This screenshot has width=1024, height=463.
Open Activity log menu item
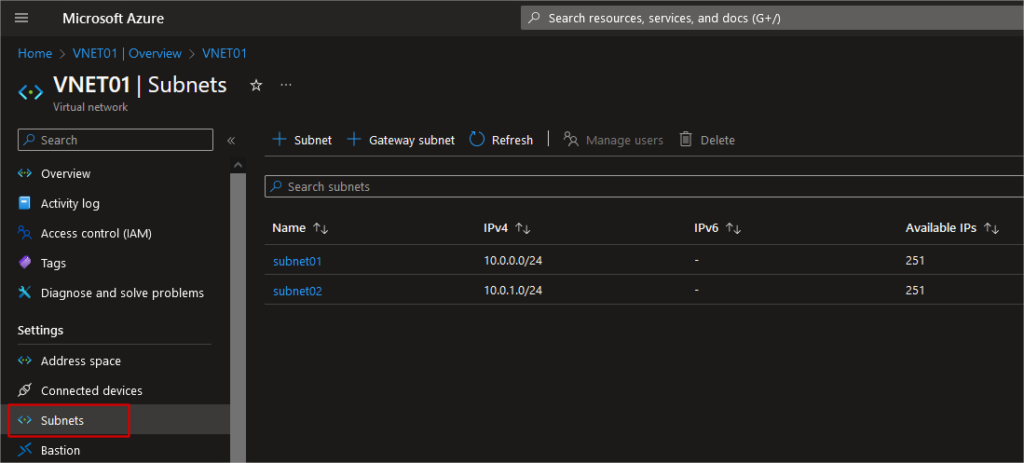click(x=70, y=204)
